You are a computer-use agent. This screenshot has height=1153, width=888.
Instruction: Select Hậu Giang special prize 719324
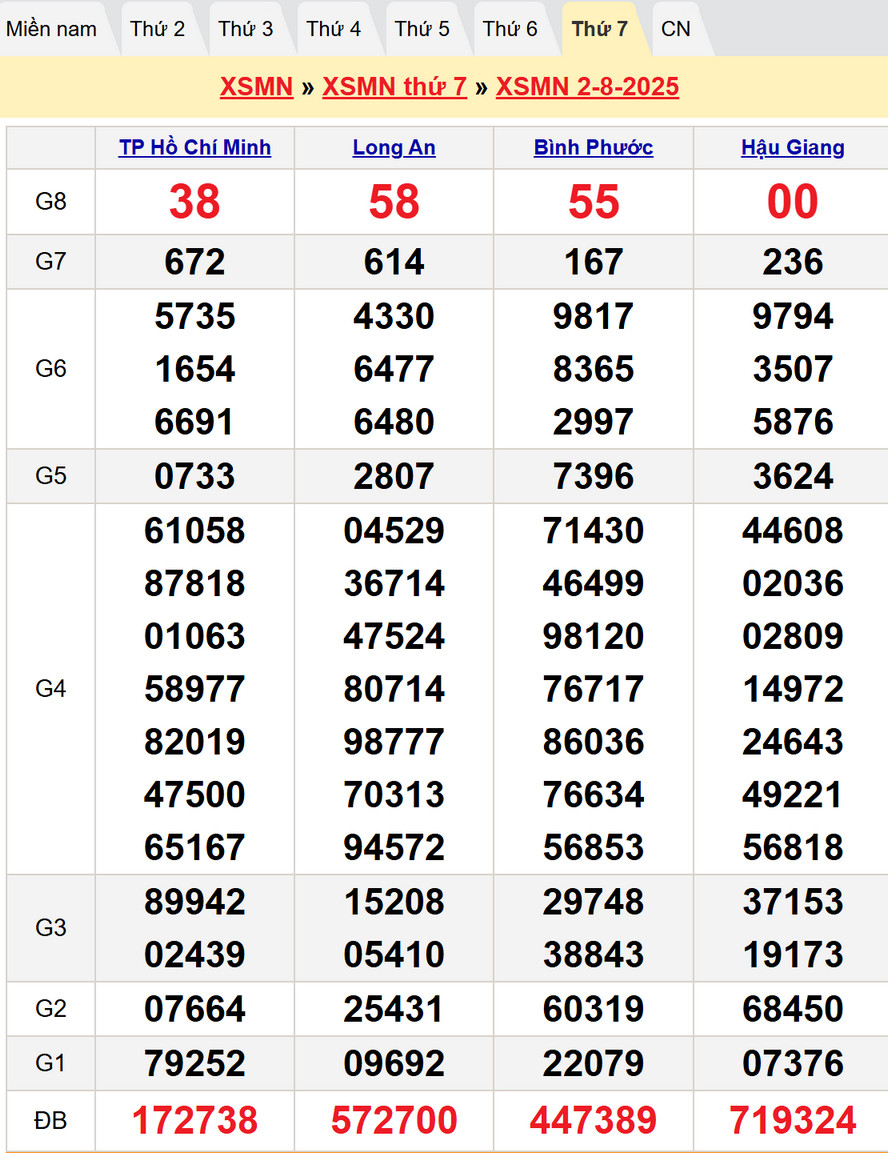click(792, 1121)
